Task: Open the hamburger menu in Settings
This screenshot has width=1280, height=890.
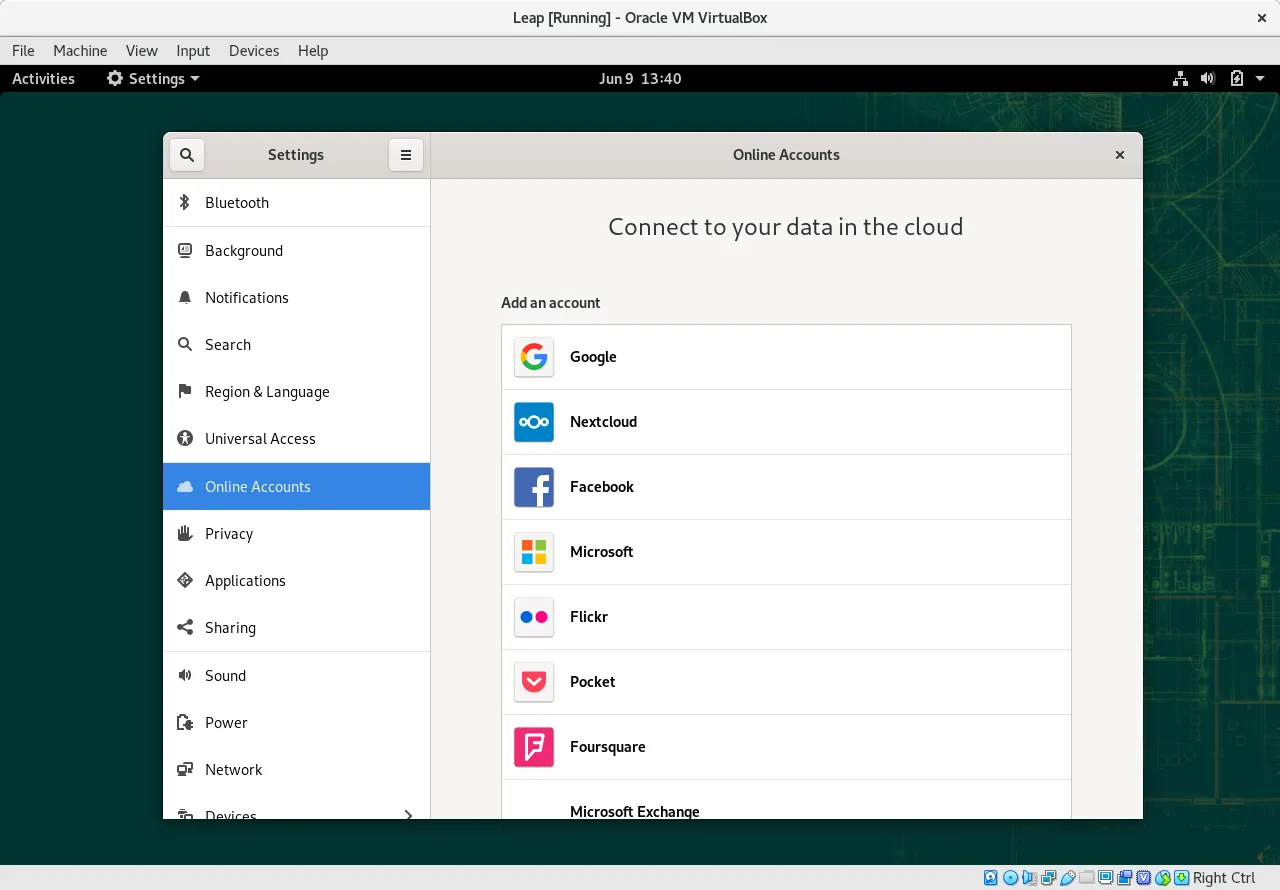Action: pos(406,155)
